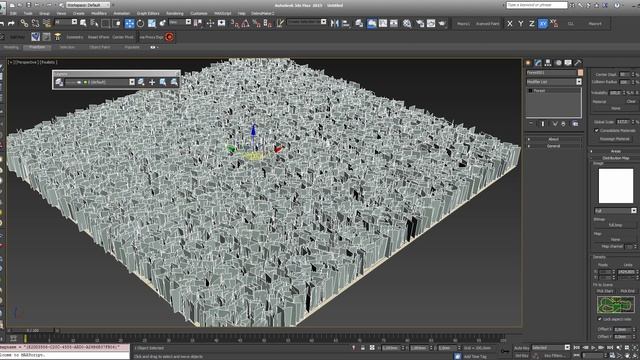The height and width of the screenshot is (360, 640).
Task: Click the Render teapot icon
Action: click(x=442, y=23)
